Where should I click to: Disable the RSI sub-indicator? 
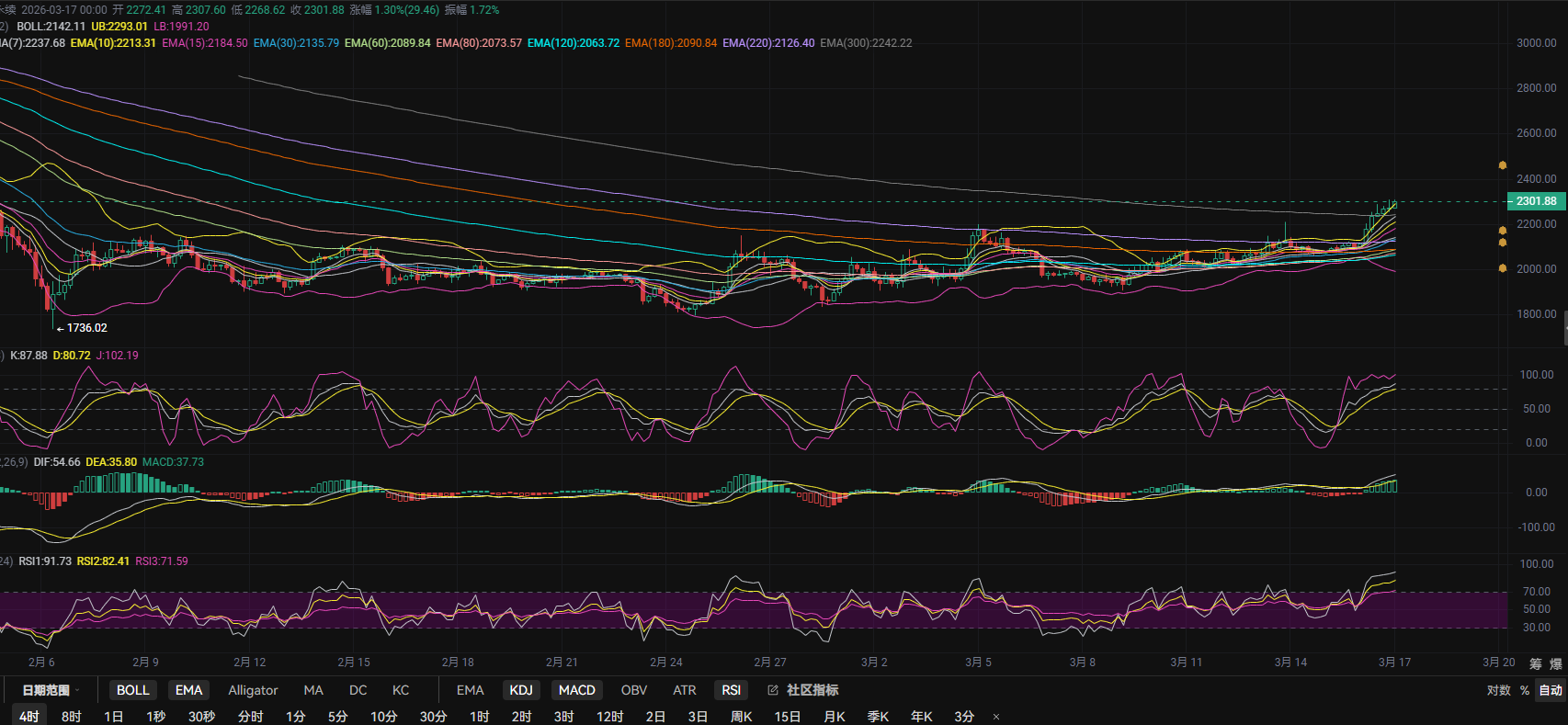pos(731,690)
